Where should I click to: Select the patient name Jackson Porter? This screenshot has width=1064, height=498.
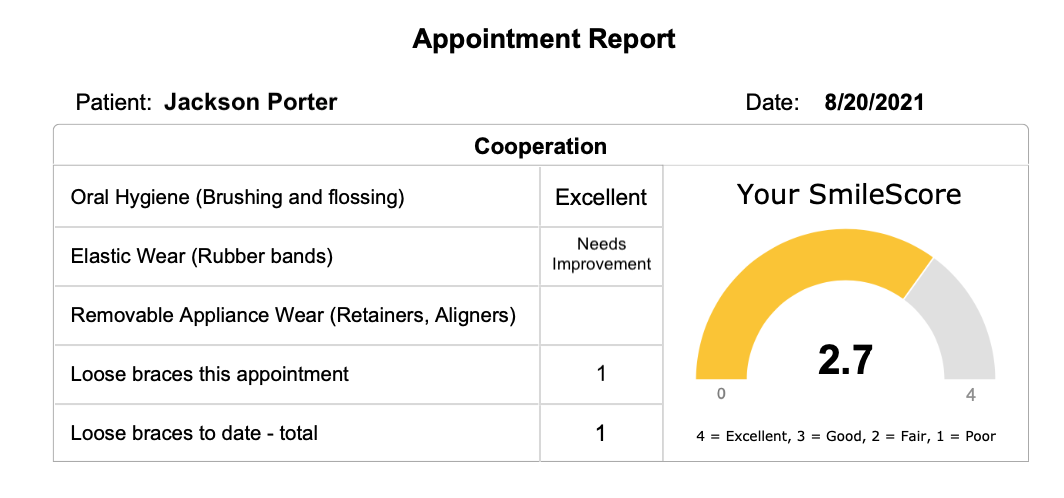[250, 102]
